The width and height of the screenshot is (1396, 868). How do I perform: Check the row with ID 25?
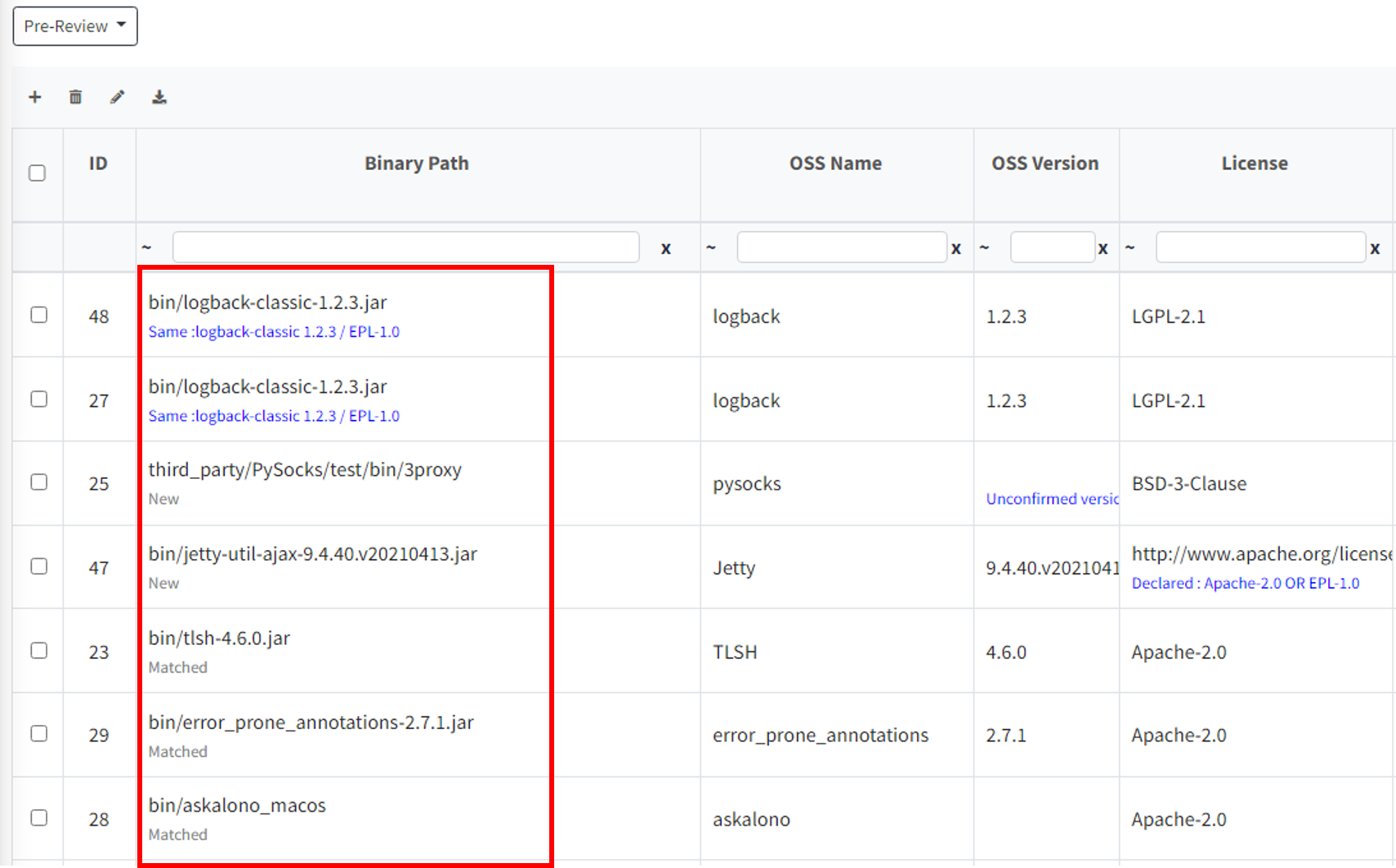(38, 482)
